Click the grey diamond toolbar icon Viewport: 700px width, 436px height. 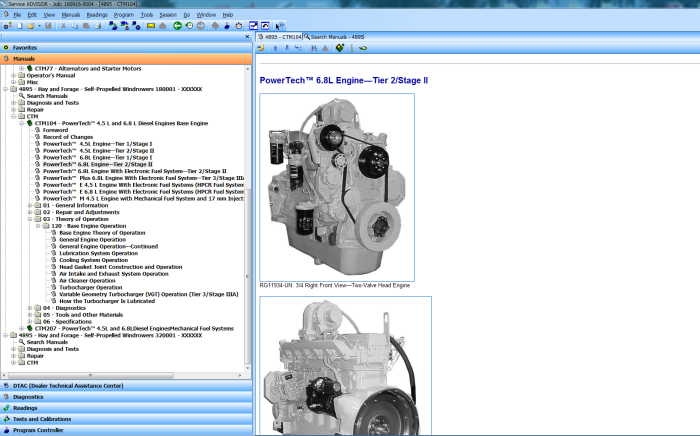point(215,26)
